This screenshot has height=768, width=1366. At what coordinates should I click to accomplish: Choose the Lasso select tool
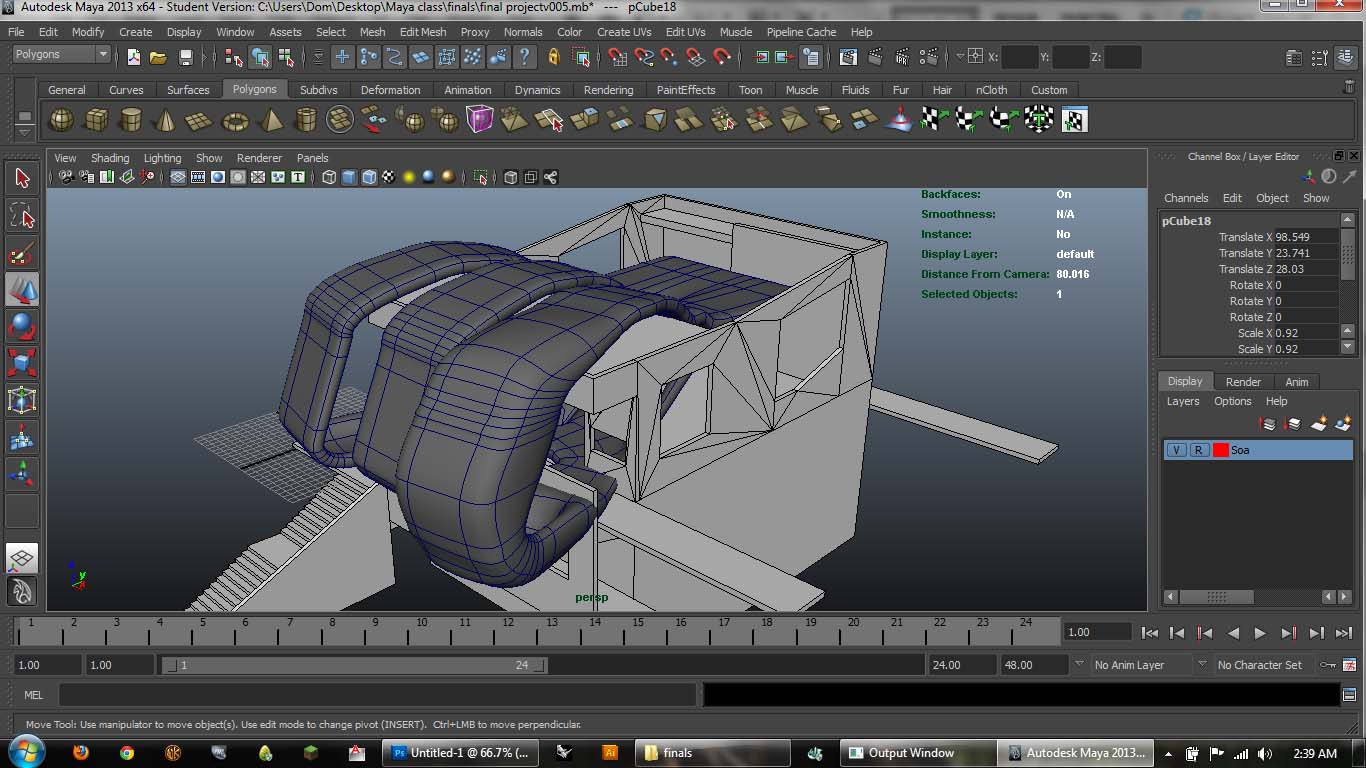(22, 216)
